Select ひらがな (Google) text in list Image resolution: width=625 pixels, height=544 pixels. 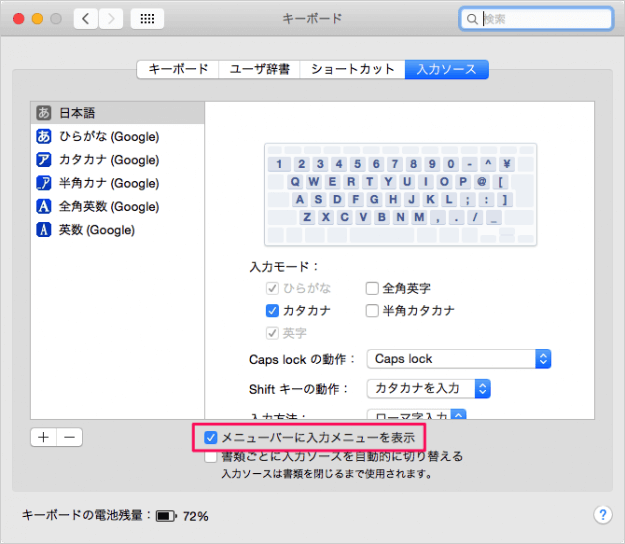[x=109, y=136]
